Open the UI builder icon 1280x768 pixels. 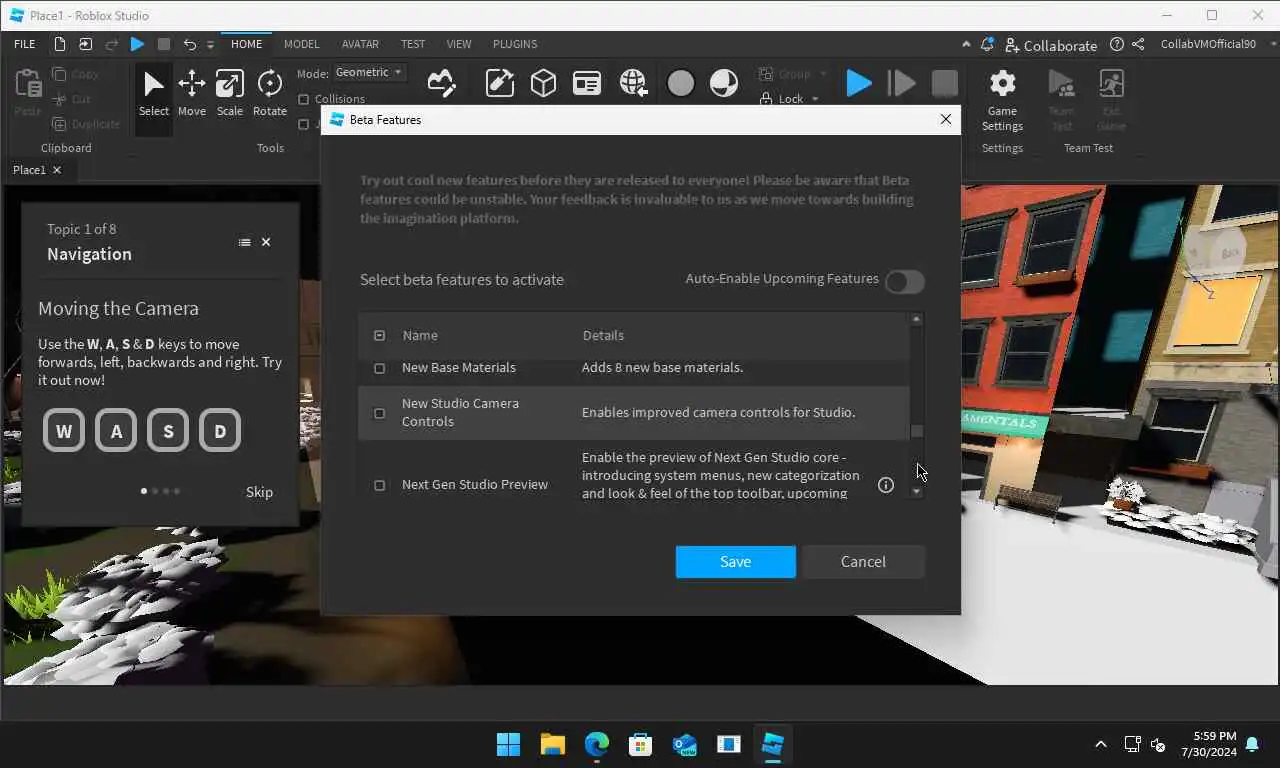pyautogui.click(x=586, y=83)
